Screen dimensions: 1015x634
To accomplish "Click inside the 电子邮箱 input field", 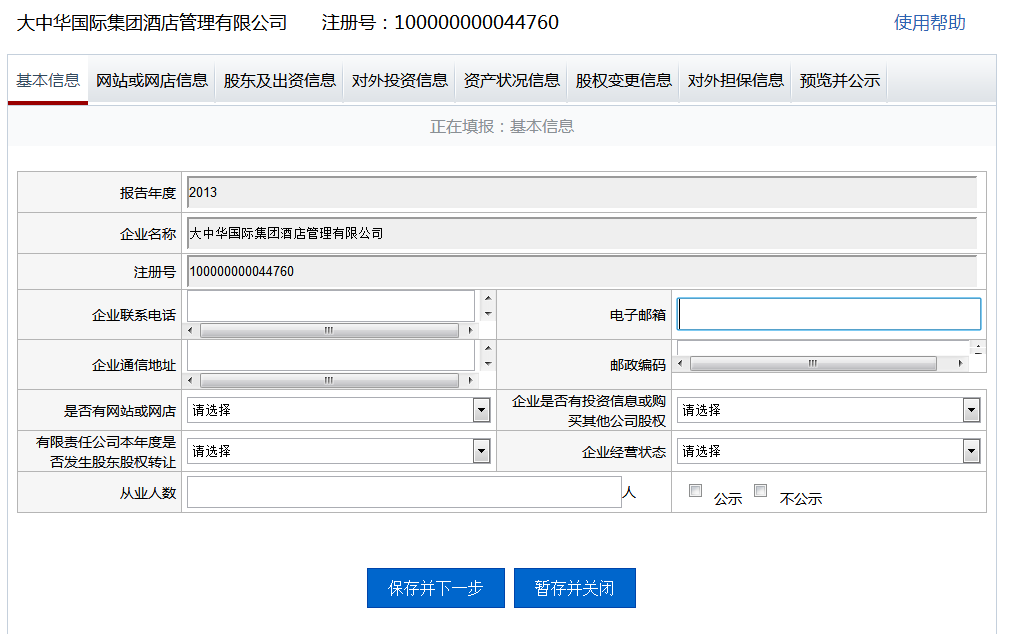I will (828, 313).
